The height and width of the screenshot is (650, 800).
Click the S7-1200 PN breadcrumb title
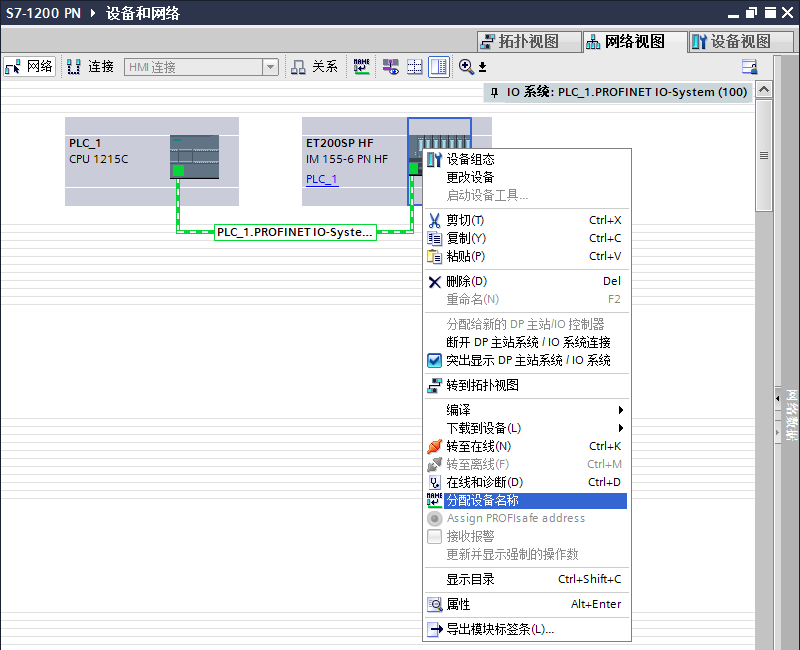(43, 13)
